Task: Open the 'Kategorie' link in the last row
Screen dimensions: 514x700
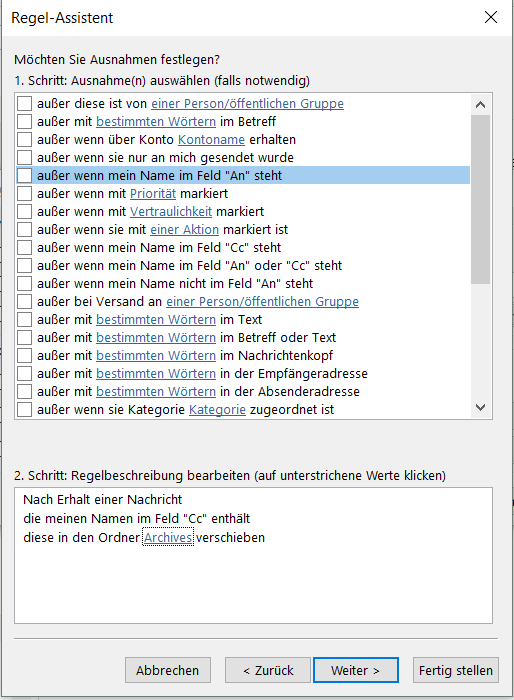Action: tap(217, 410)
